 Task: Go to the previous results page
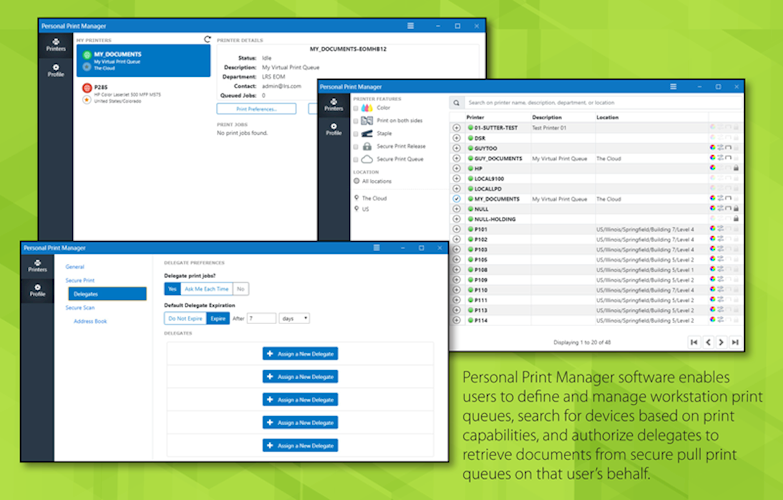[708, 342]
